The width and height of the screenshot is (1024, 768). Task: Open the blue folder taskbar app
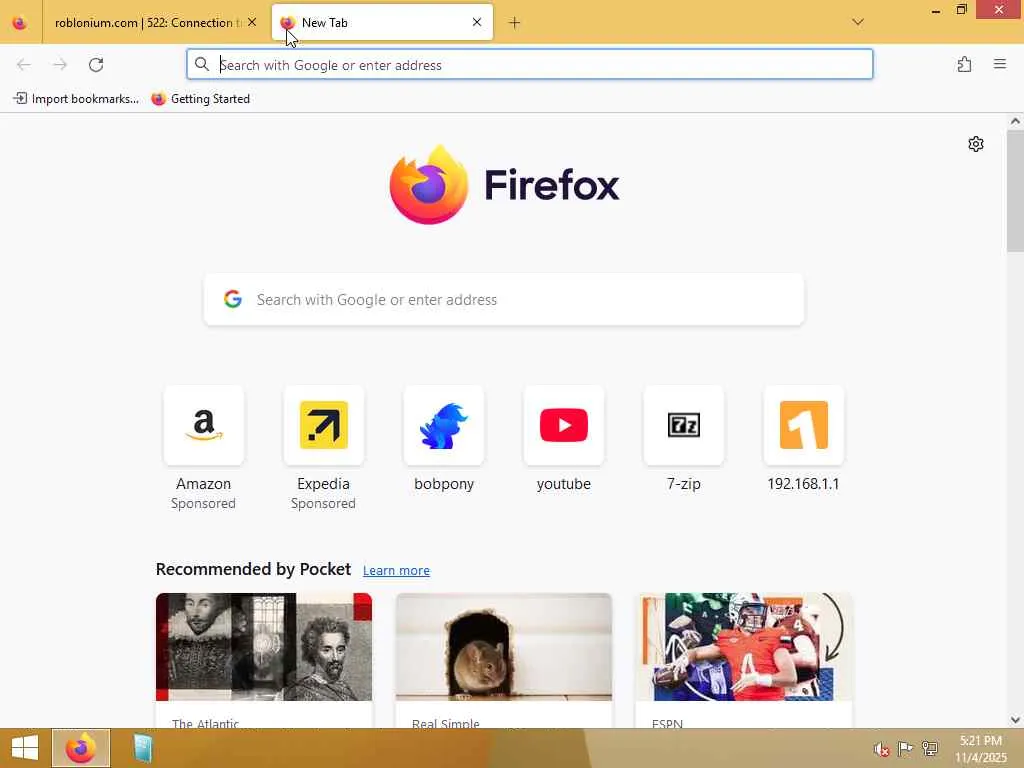[143, 748]
